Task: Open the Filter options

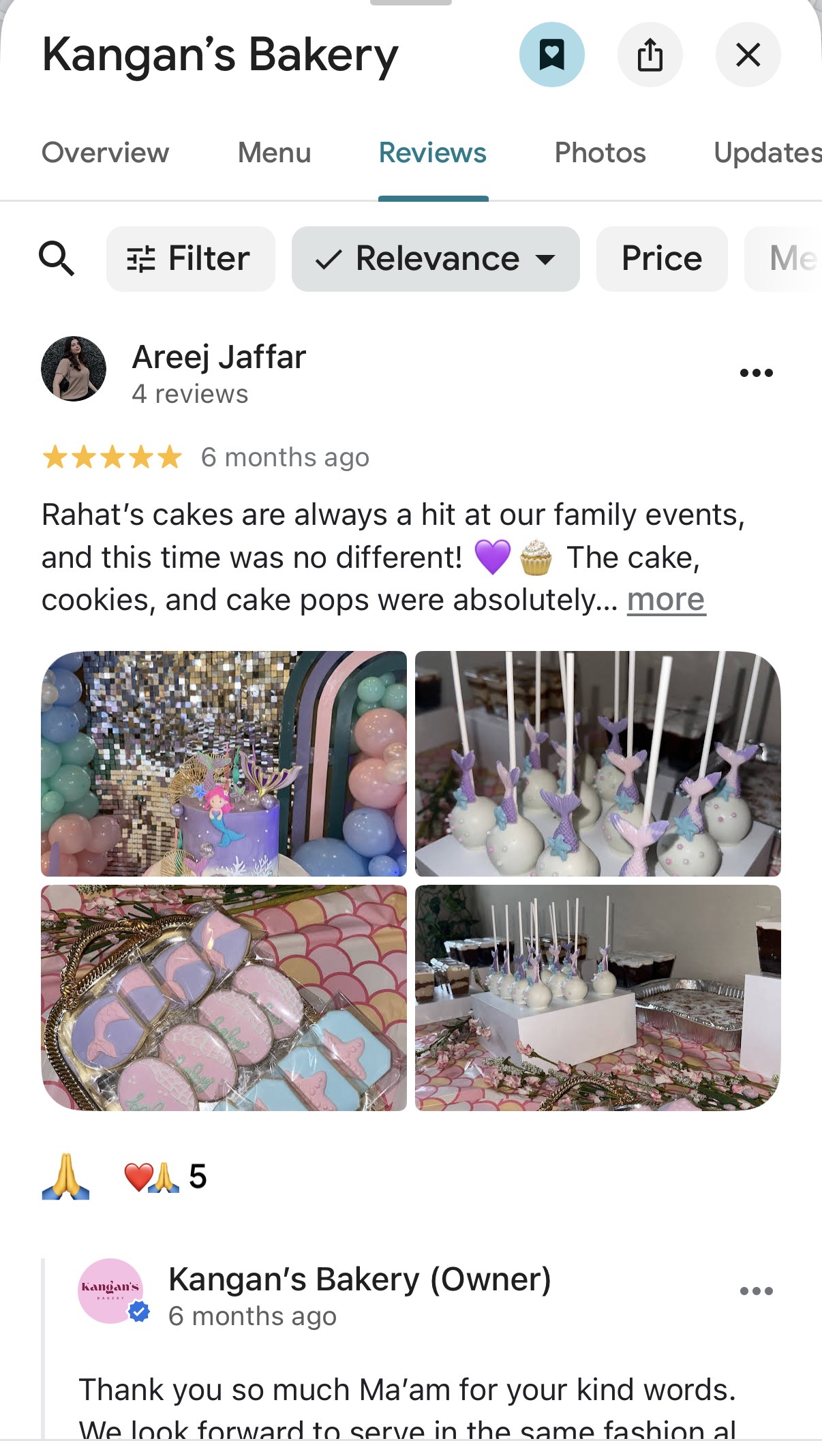Action: (x=191, y=259)
